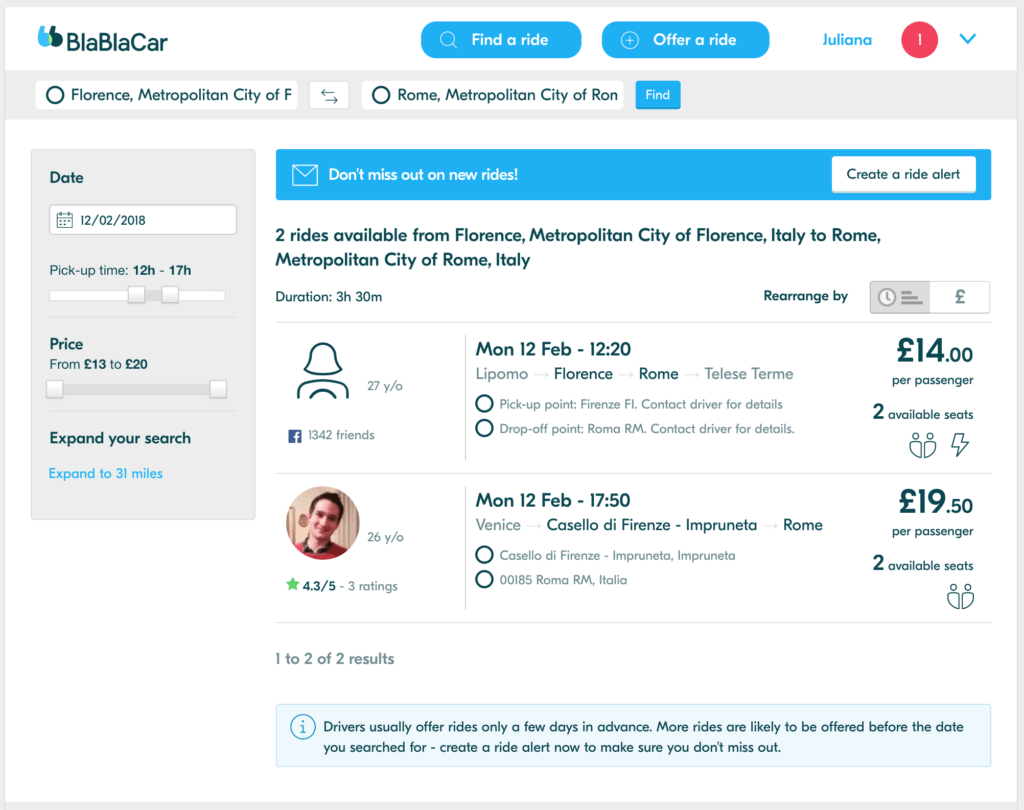The image size is (1024, 810).
Task: Click the 'Lipomo' route origin
Action: click(502, 374)
